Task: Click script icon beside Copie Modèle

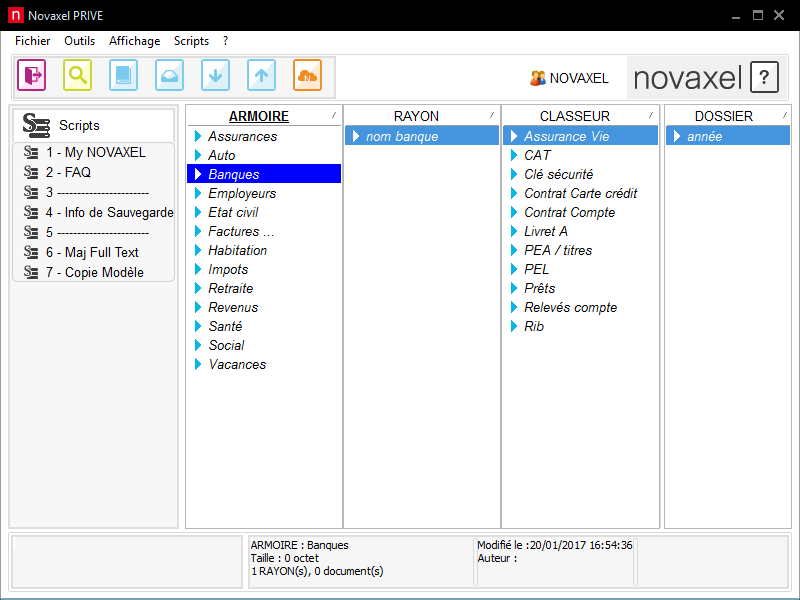Action: tap(31, 272)
